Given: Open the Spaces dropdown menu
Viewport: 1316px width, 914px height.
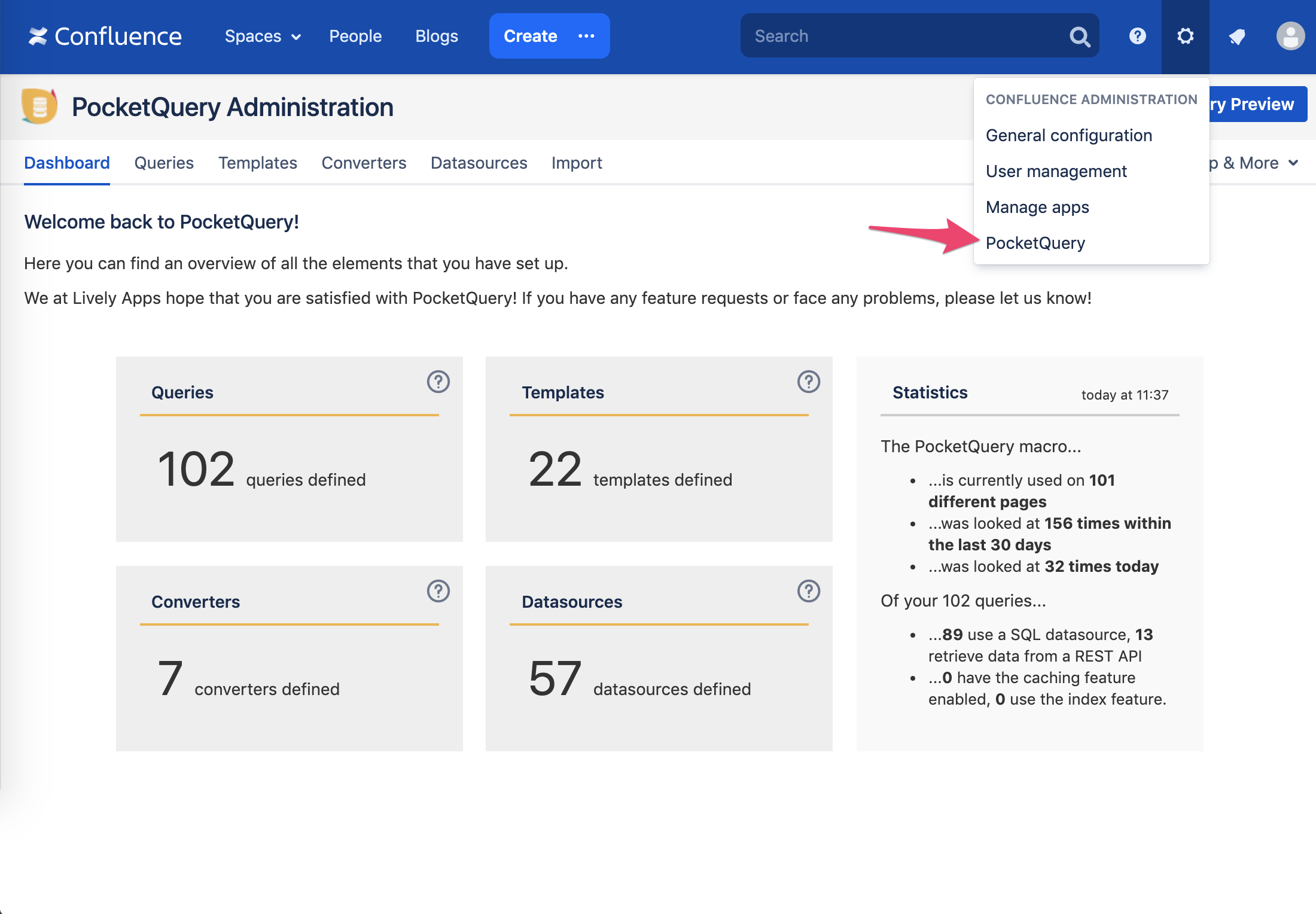Looking at the screenshot, I should (x=263, y=36).
